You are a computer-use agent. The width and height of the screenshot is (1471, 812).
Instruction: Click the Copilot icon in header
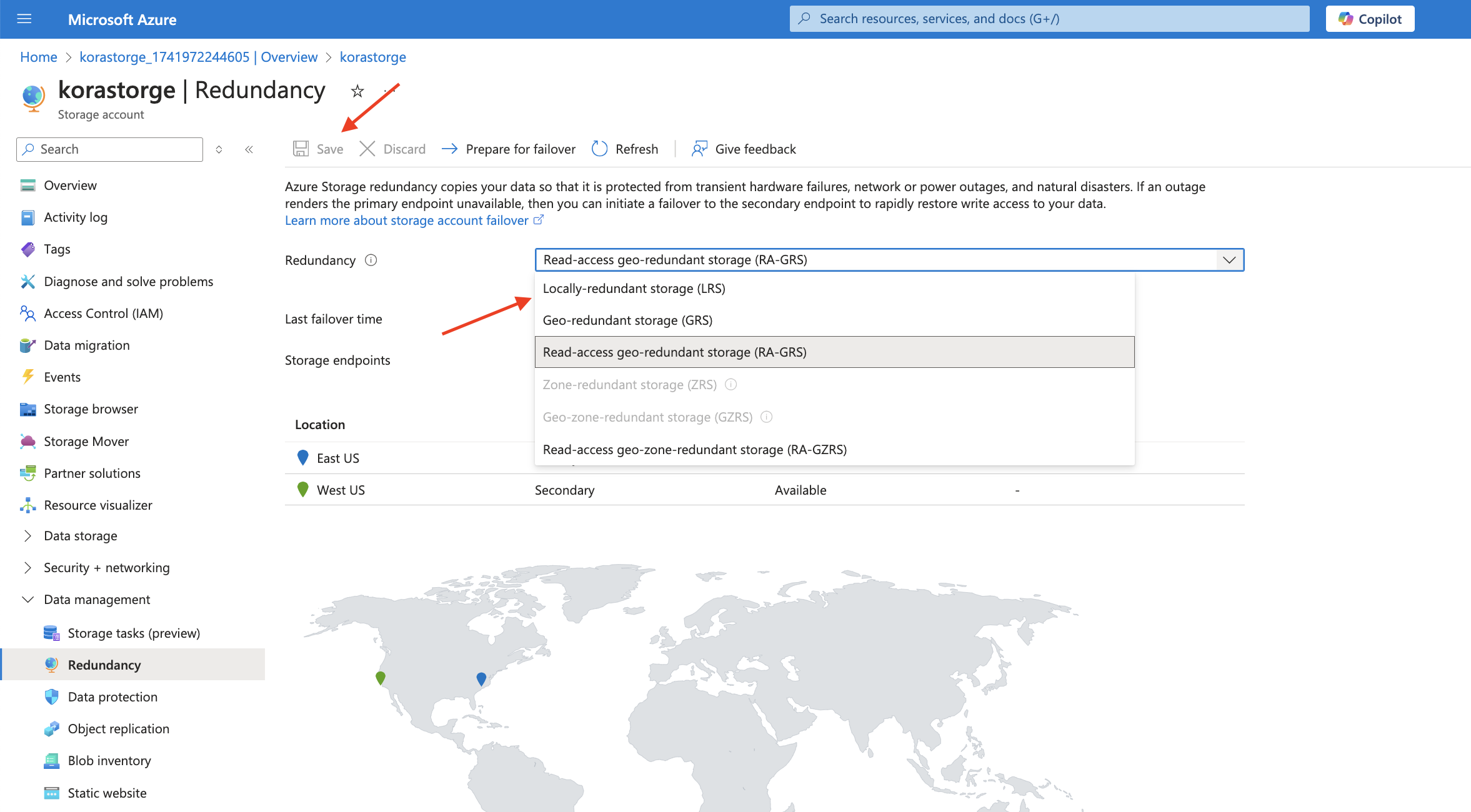[x=1346, y=19]
